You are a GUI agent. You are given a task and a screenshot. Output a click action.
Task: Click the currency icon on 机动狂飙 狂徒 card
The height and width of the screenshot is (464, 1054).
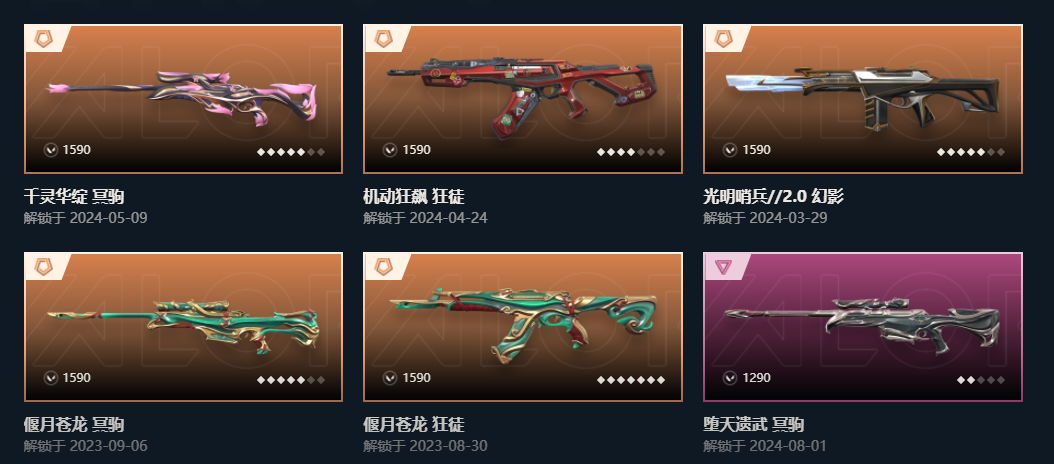[390, 150]
